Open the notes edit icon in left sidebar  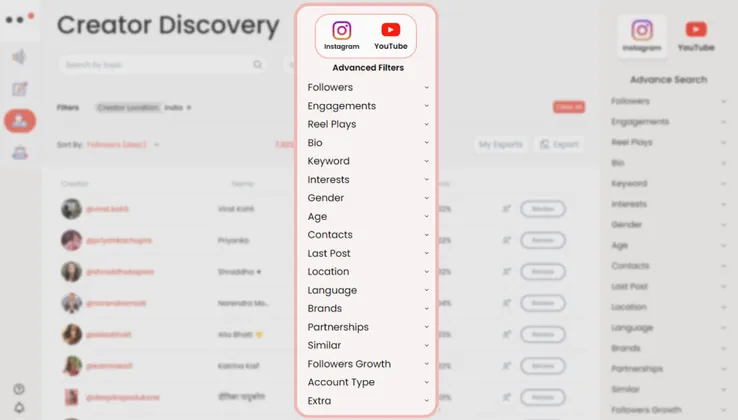point(20,89)
